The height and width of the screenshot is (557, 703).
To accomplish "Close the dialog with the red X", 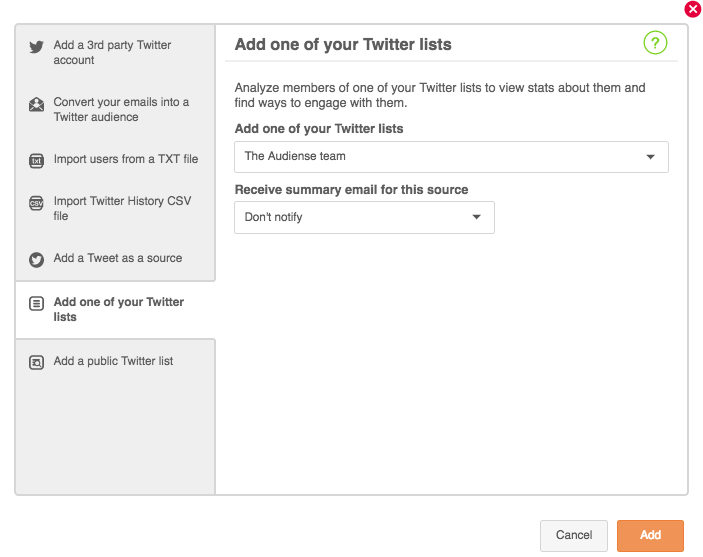I will click(693, 9).
